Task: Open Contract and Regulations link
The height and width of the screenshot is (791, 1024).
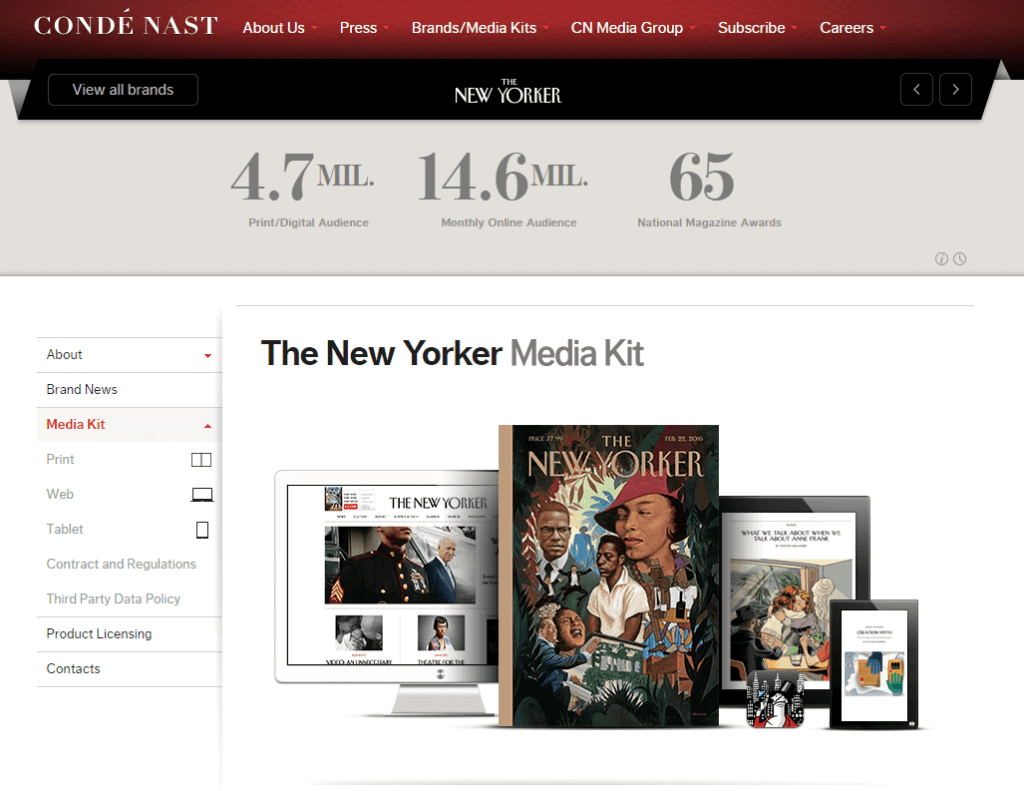Action: click(x=121, y=564)
